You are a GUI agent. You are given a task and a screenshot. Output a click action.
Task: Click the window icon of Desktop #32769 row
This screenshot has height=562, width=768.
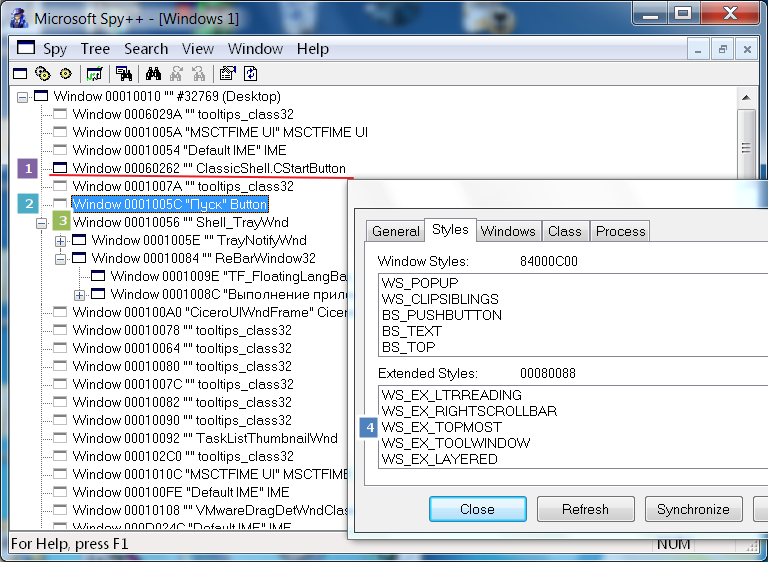coord(41,96)
